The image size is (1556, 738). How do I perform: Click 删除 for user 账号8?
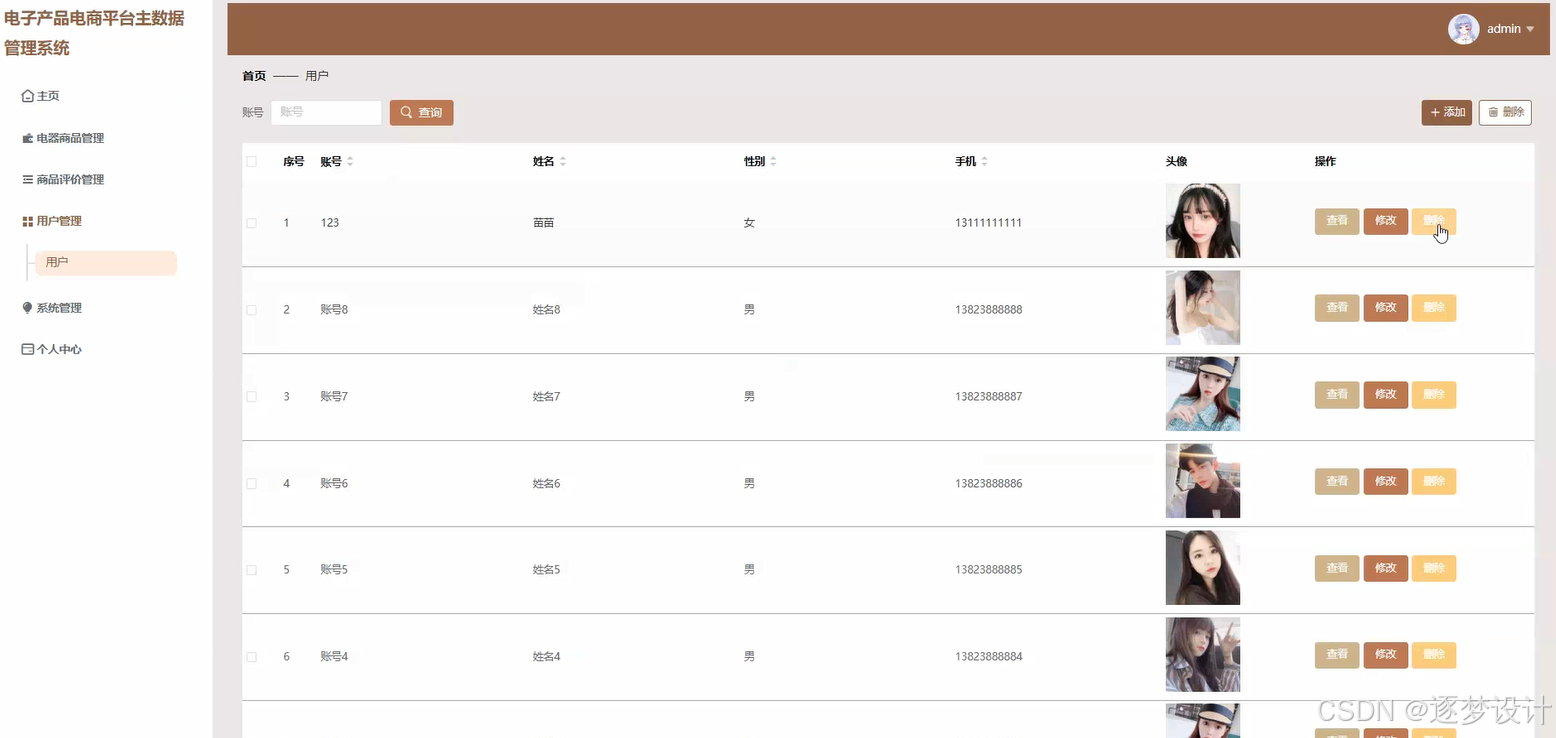click(1434, 308)
